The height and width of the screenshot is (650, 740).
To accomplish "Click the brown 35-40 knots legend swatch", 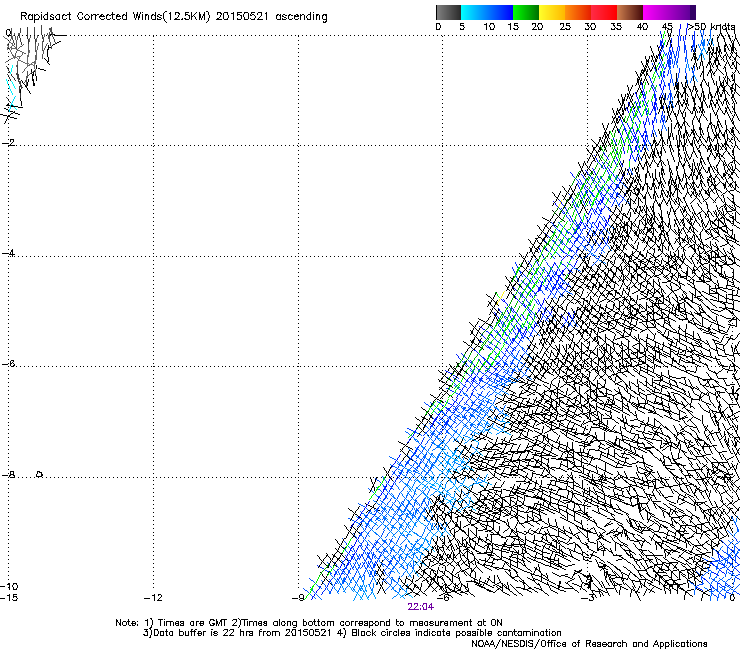I will click(630, 12).
